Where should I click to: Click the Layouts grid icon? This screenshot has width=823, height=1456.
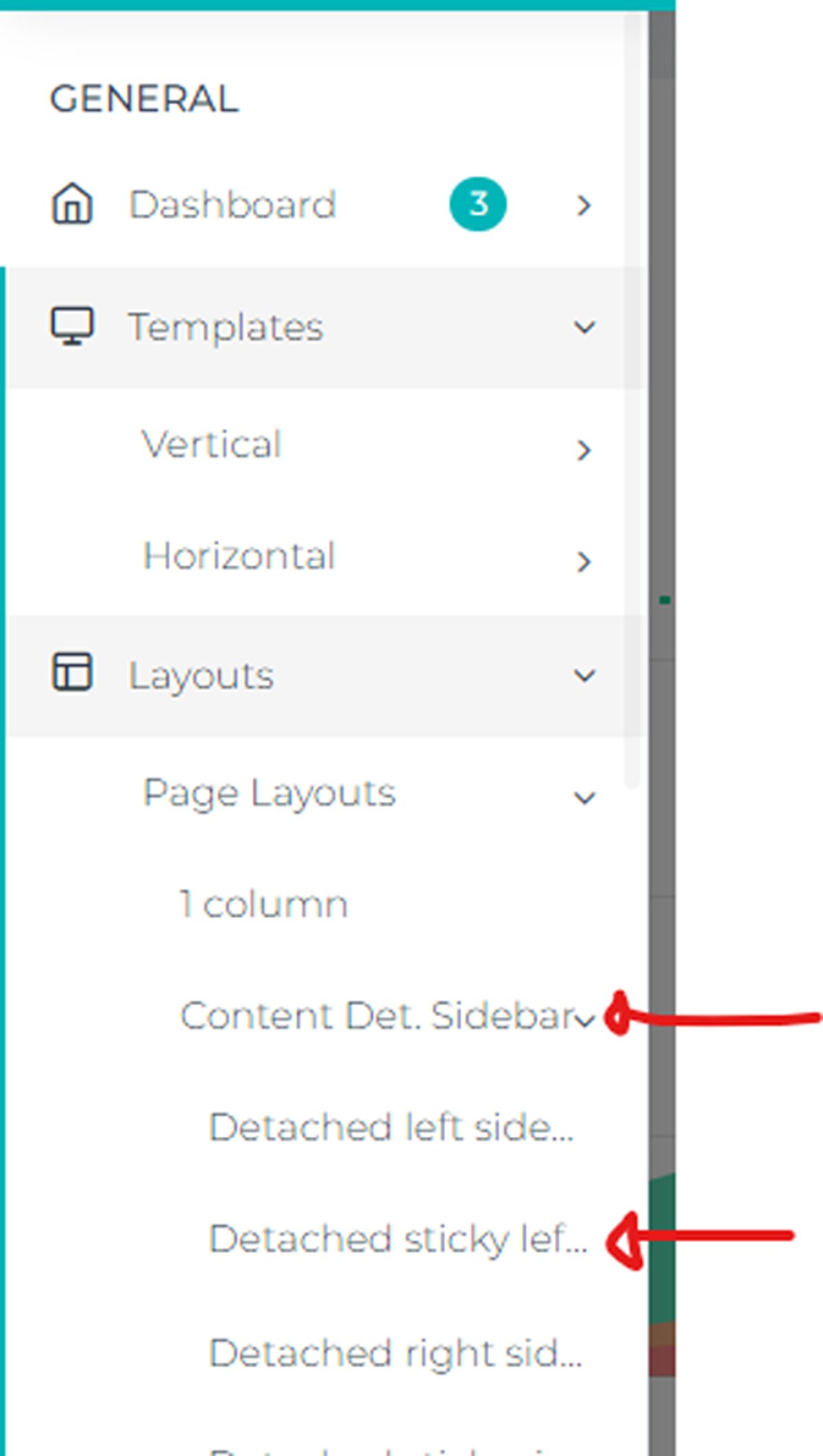(x=72, y=672)
